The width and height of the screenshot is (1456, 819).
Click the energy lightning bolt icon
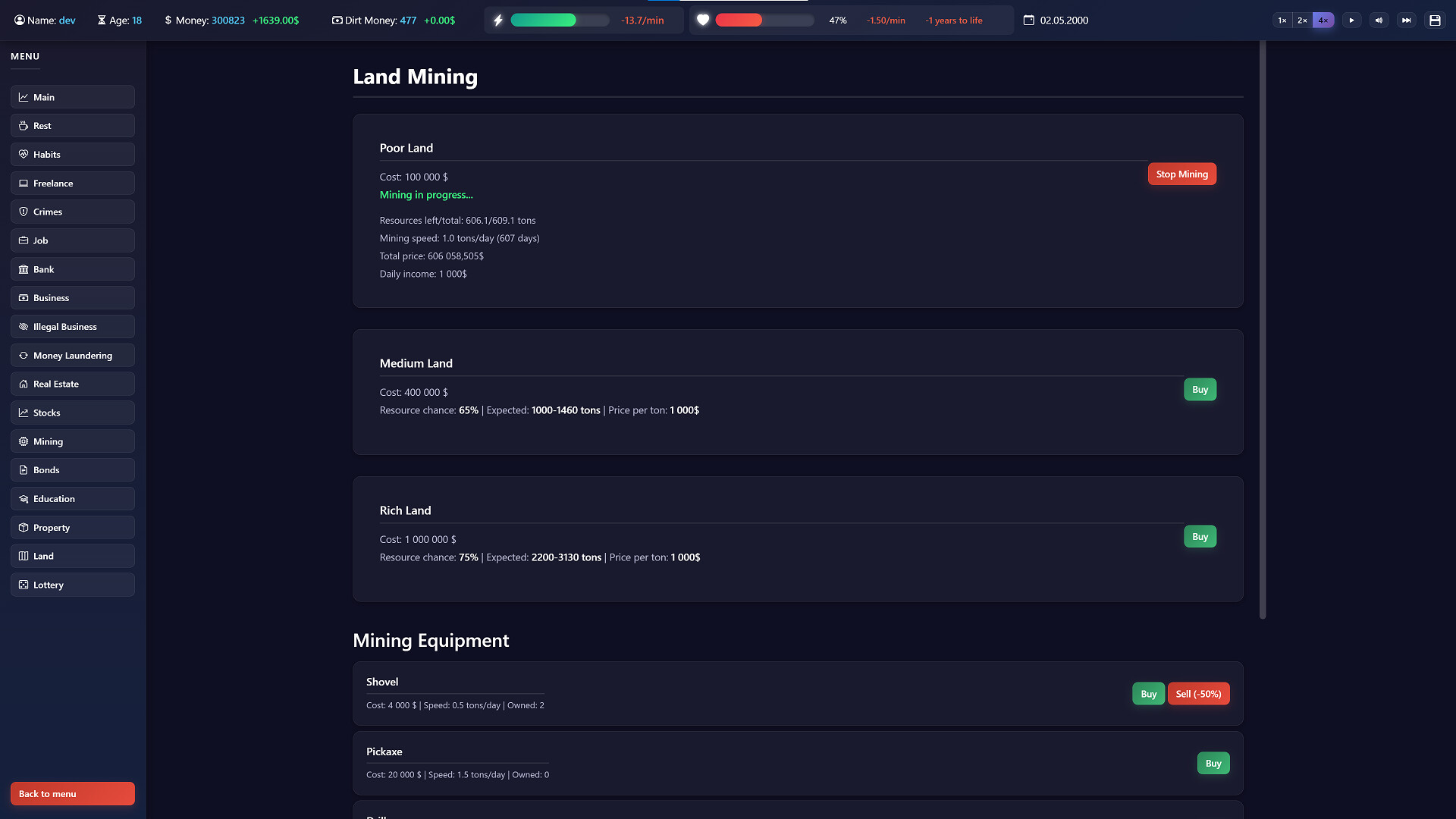pyautogui.click(x=498, y=20)
